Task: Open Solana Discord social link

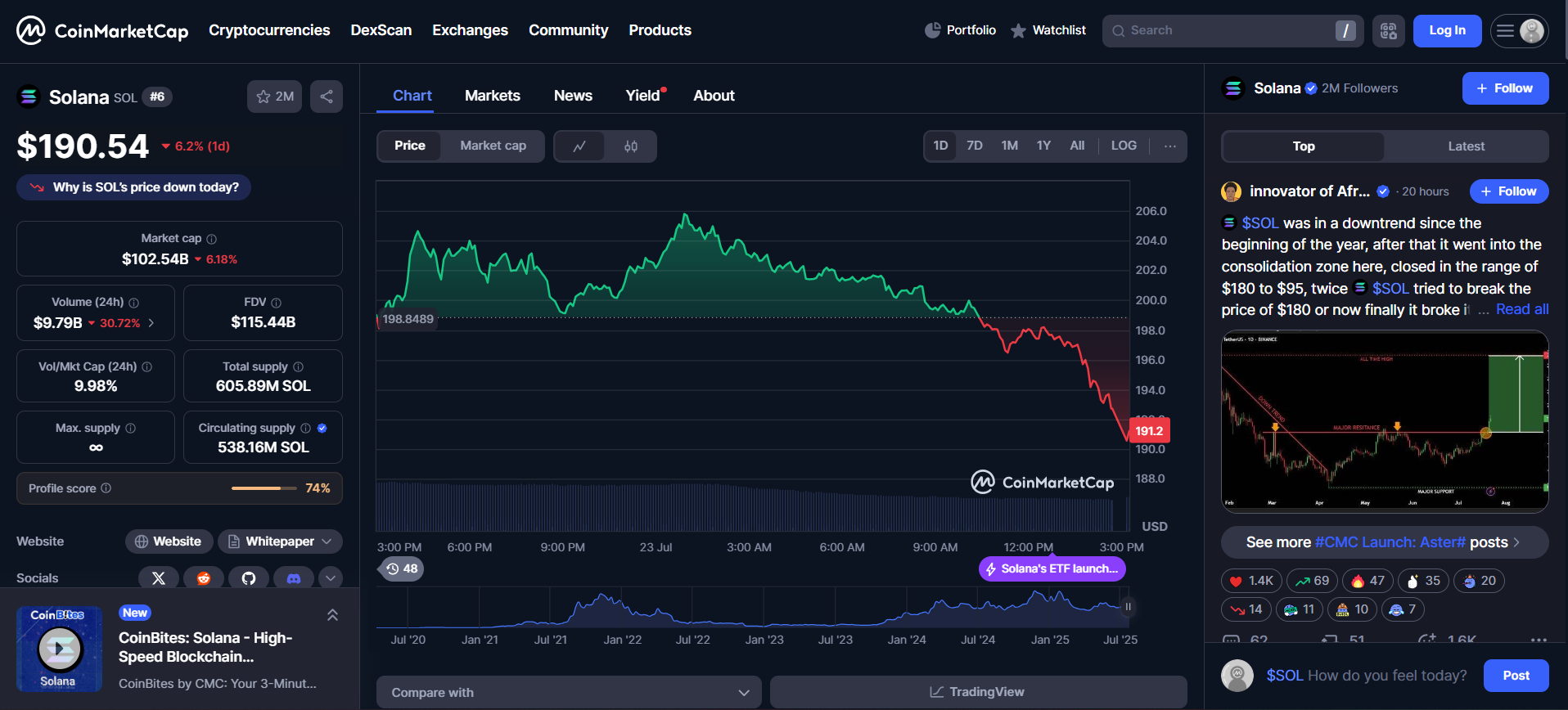Action: (x=294, y=578)
